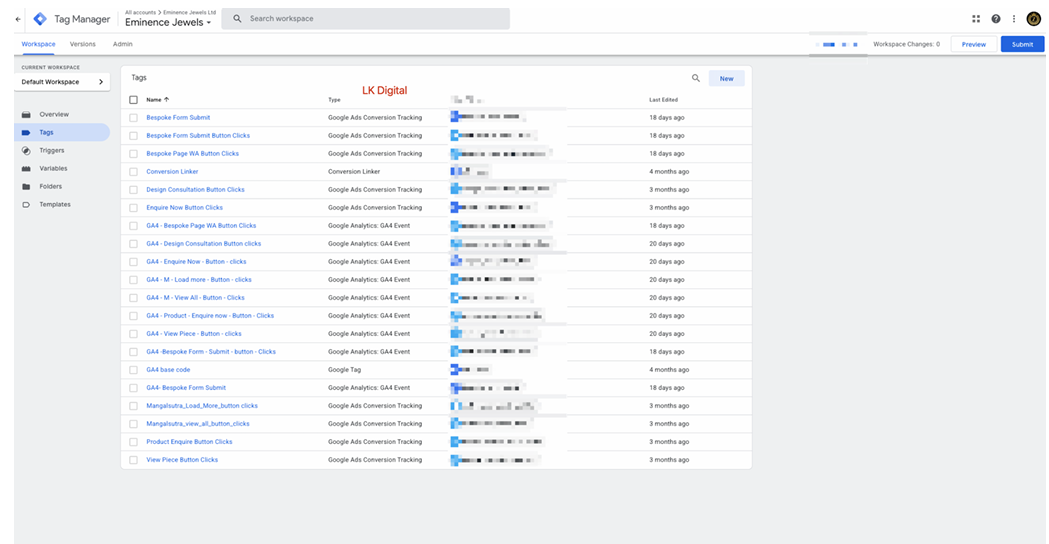Check the GA4 base code row checkbox

[x=133, y=370]
